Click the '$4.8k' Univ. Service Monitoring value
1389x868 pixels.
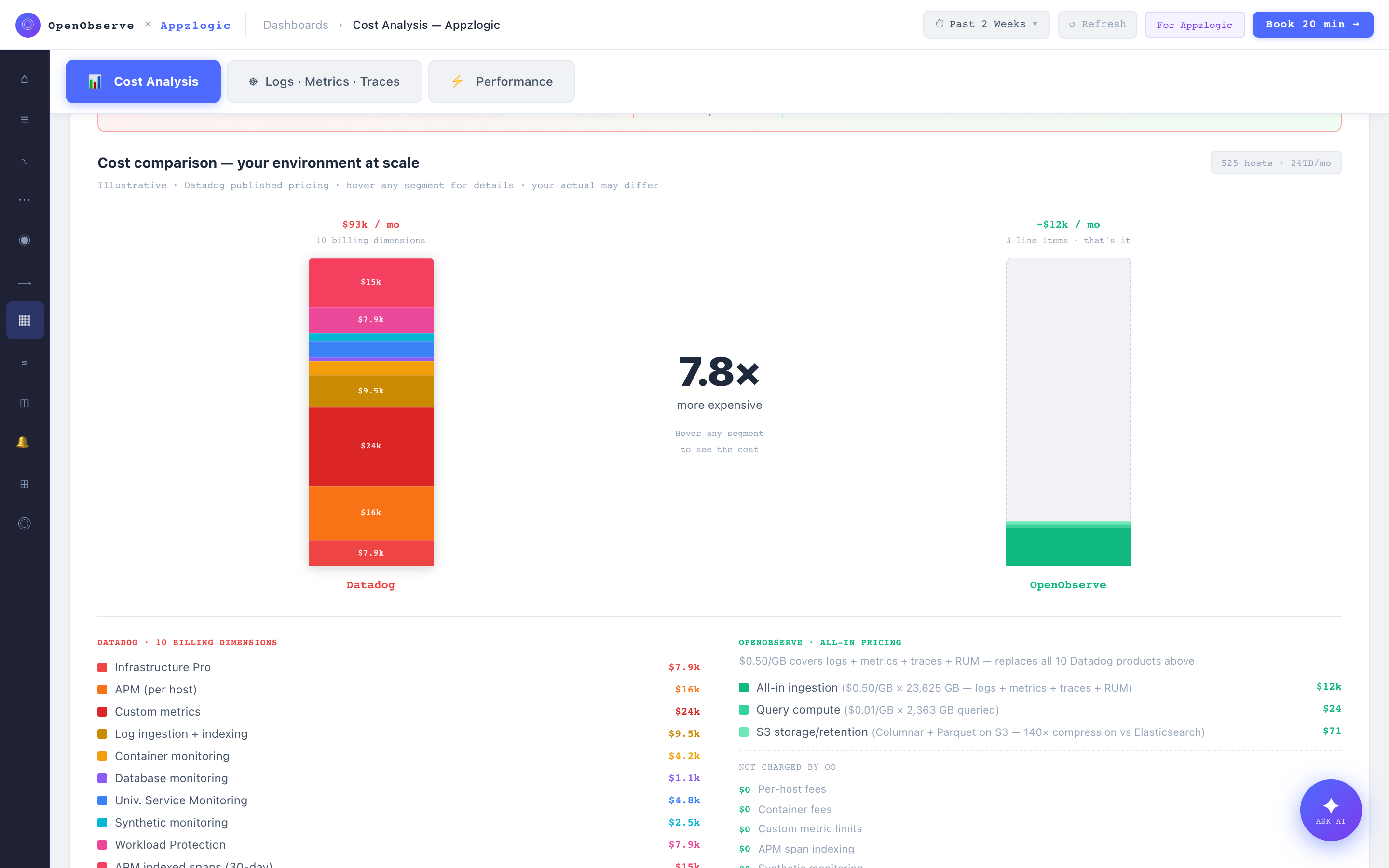click(x=684, y=800)
